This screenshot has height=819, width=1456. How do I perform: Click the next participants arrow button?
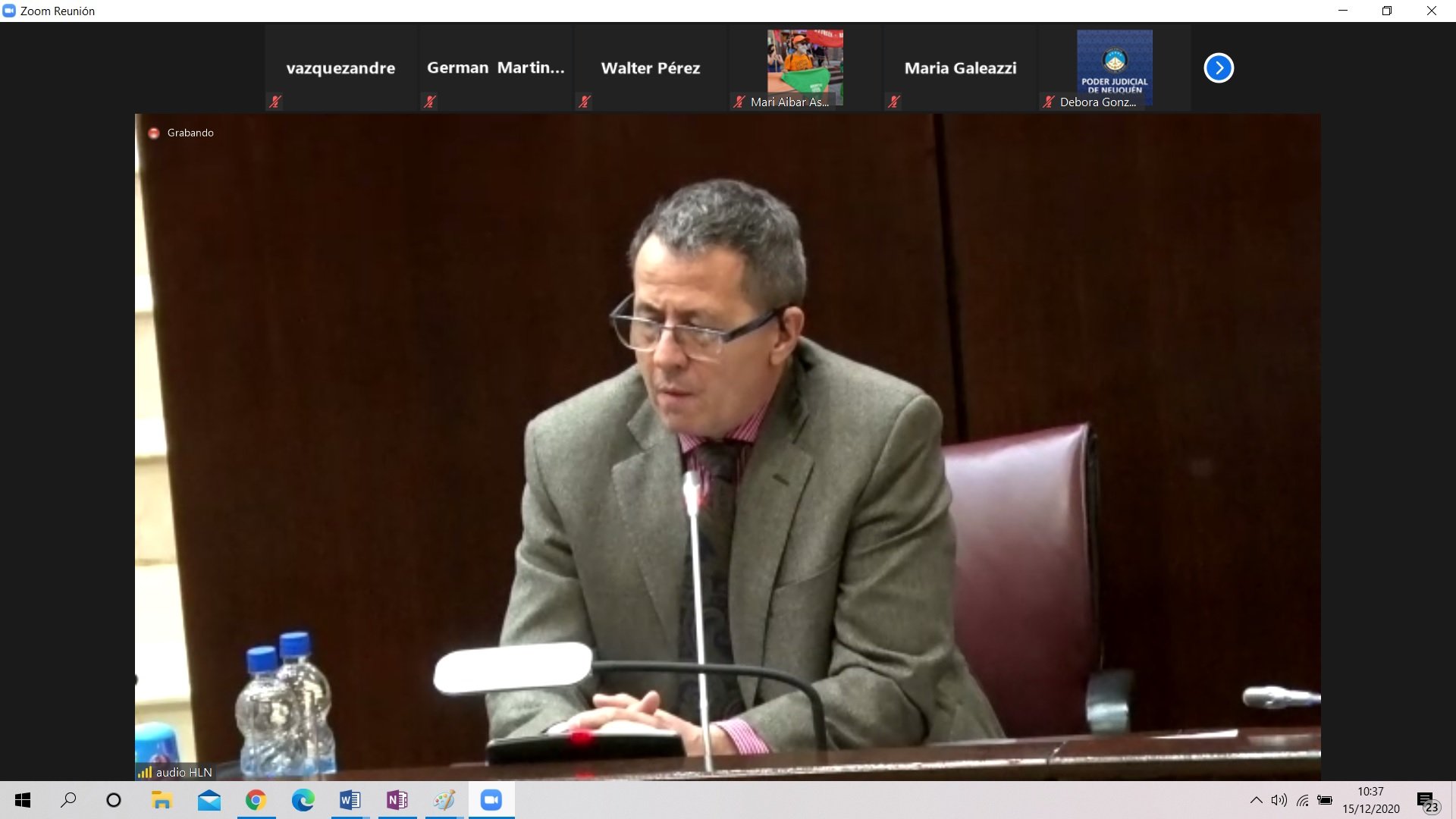1219,68
